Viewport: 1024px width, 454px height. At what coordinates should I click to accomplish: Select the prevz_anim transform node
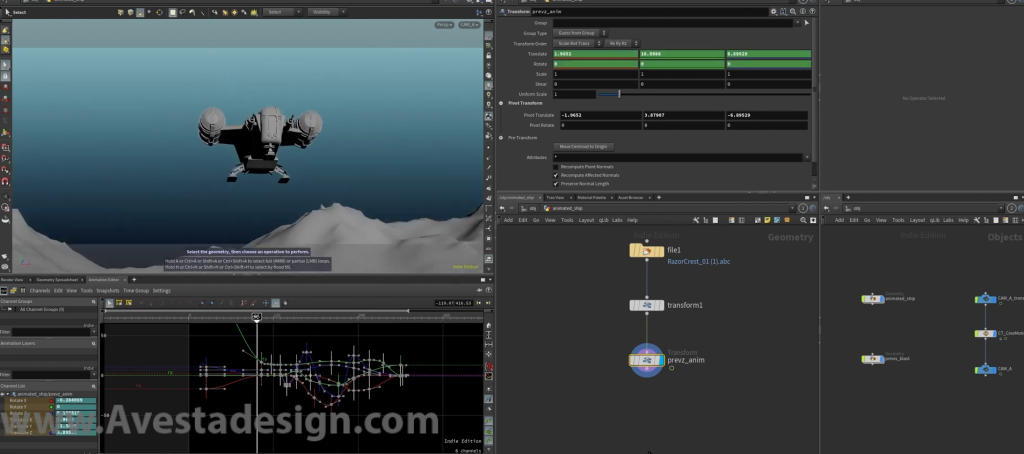(x=647, y=360)
